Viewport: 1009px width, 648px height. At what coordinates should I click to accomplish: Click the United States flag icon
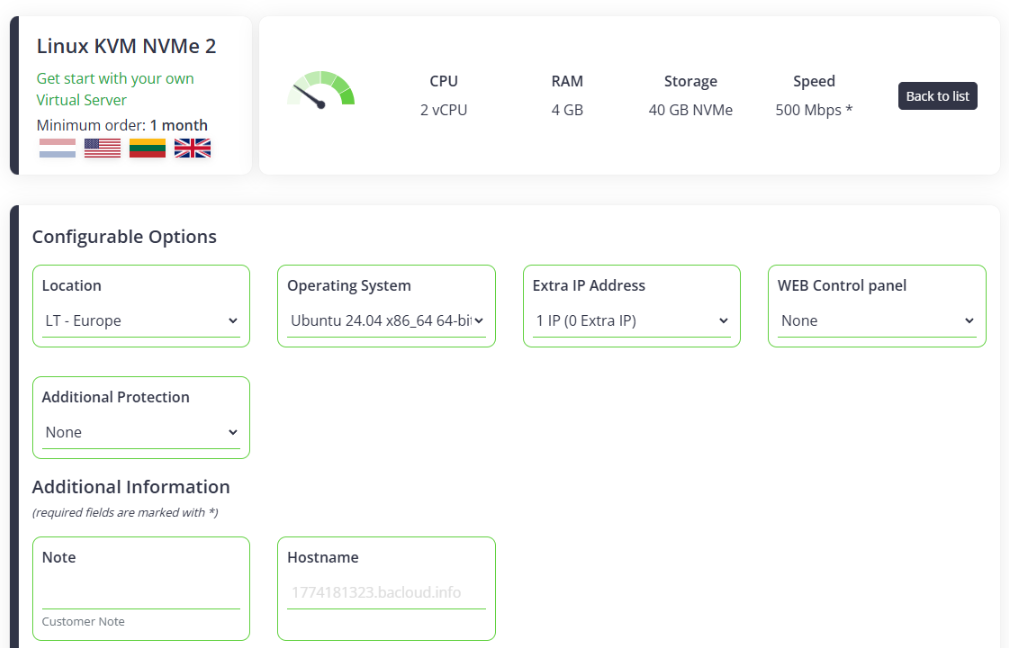102,148
